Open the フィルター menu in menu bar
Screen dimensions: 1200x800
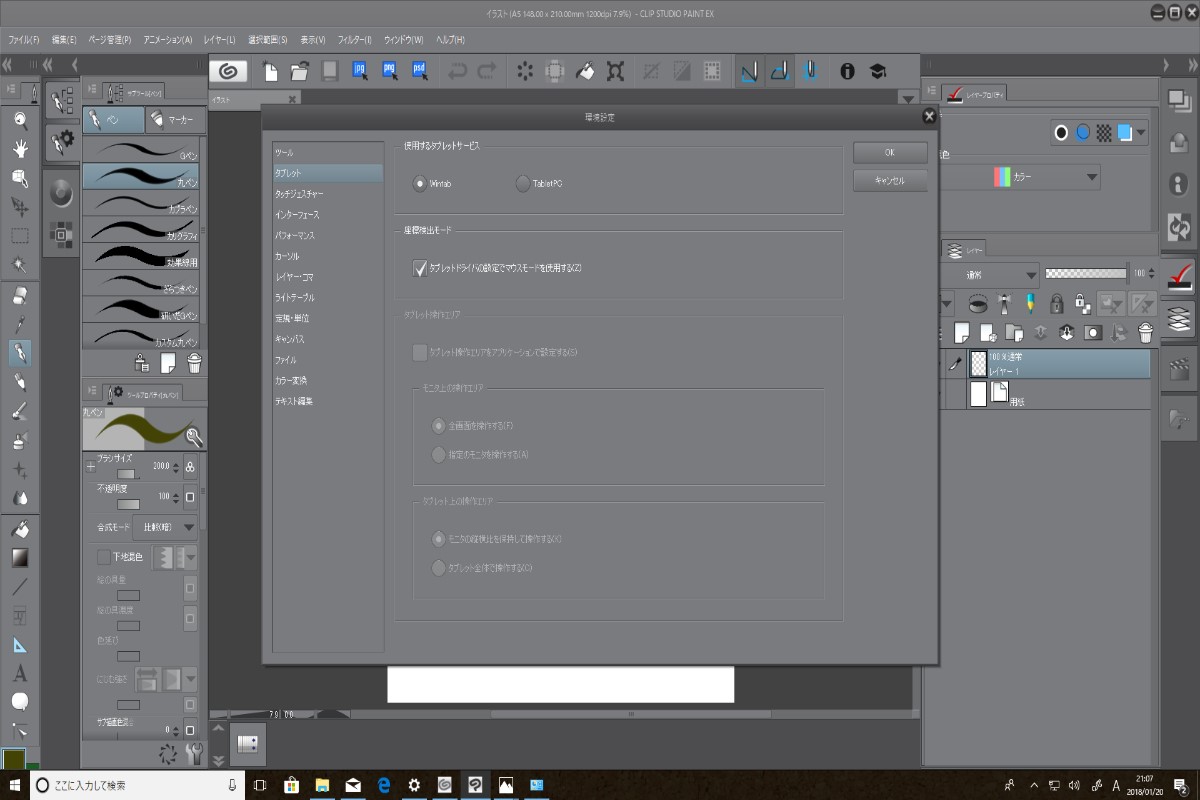(x=354, y=40)
